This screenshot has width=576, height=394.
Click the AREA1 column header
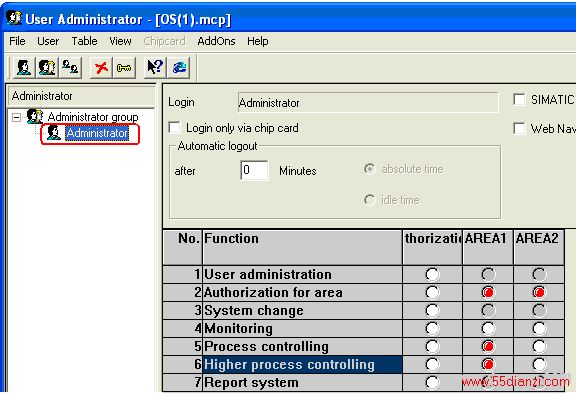pos(488,247)
